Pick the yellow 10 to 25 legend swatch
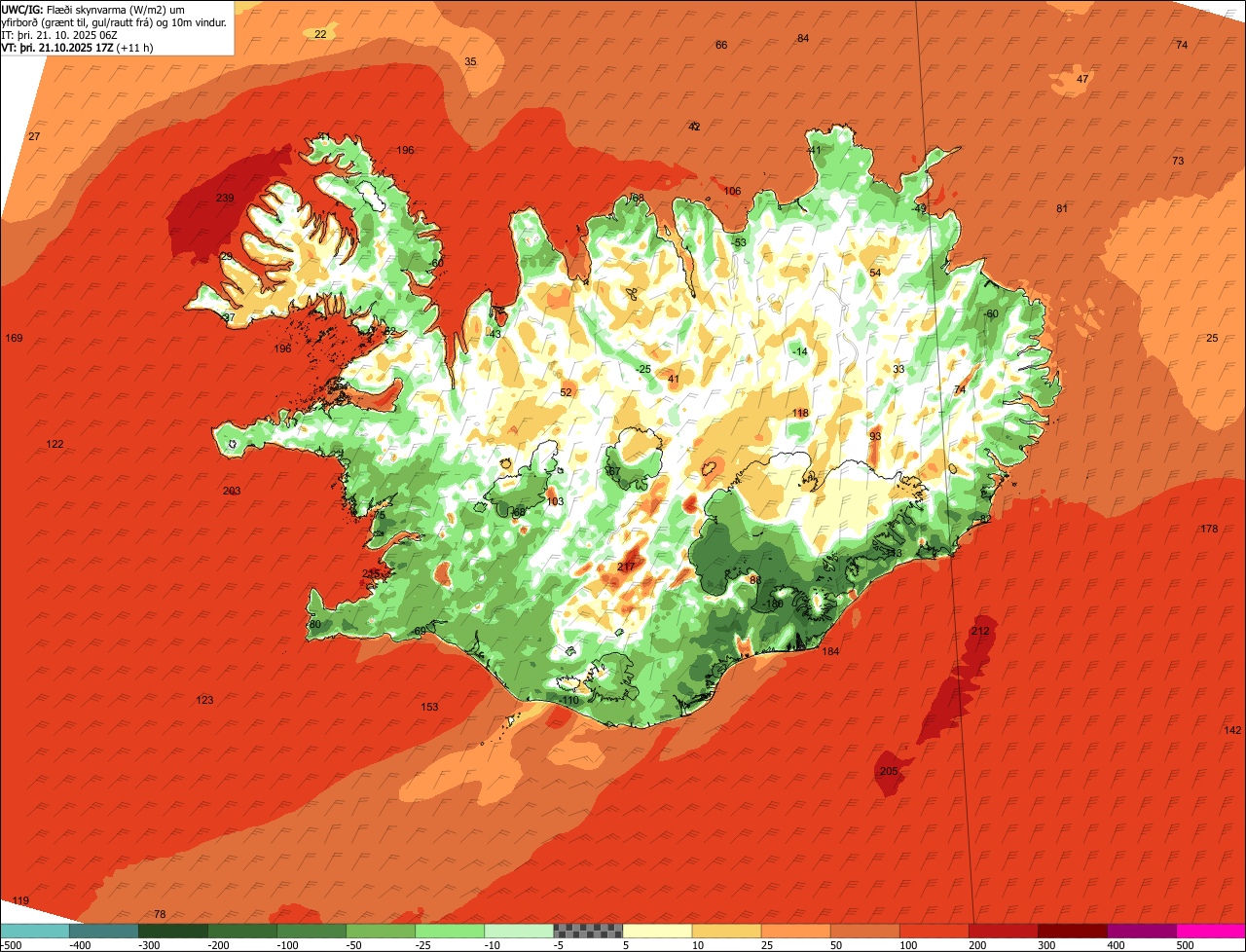Viewport: 1246px width, 952px height. [726, 931]
